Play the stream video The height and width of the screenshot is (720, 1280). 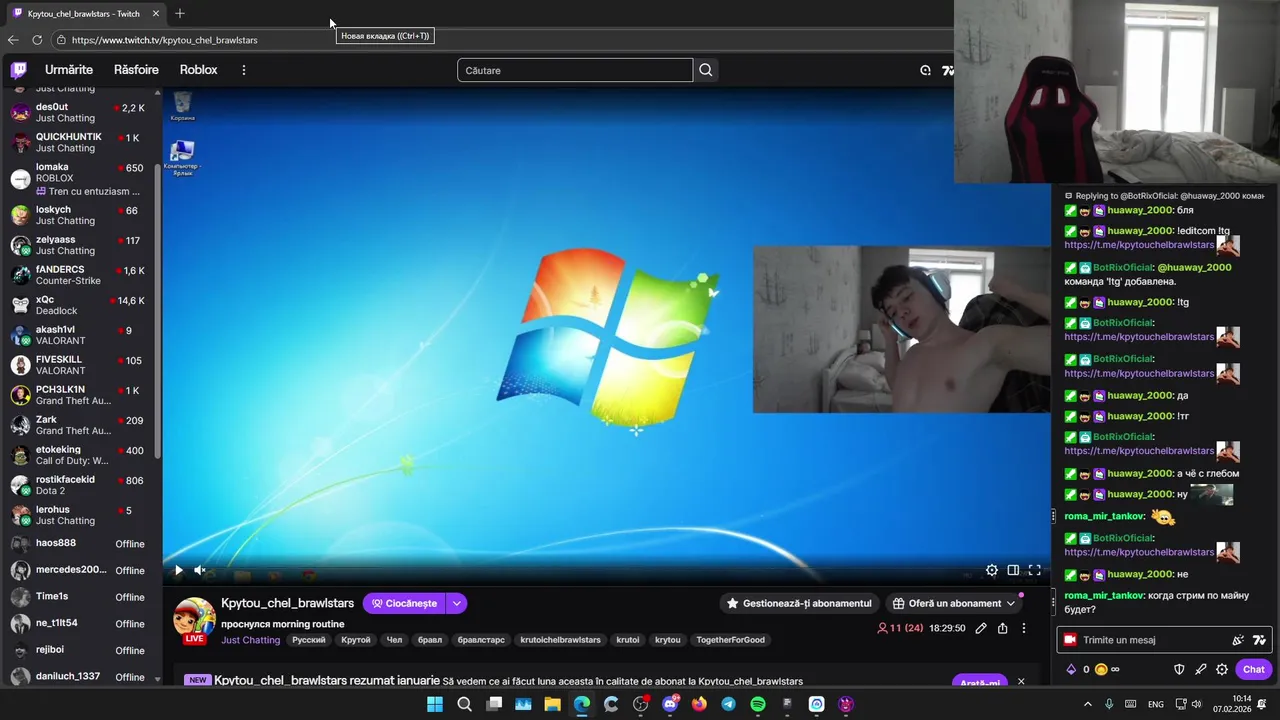point(178,570)
